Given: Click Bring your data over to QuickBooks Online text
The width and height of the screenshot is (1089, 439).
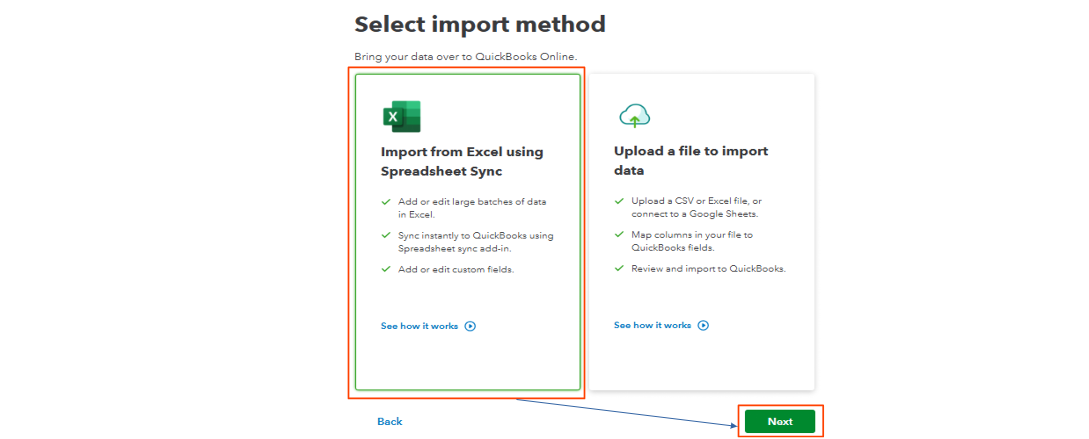Looking at the screenshot, I should 465,56.
